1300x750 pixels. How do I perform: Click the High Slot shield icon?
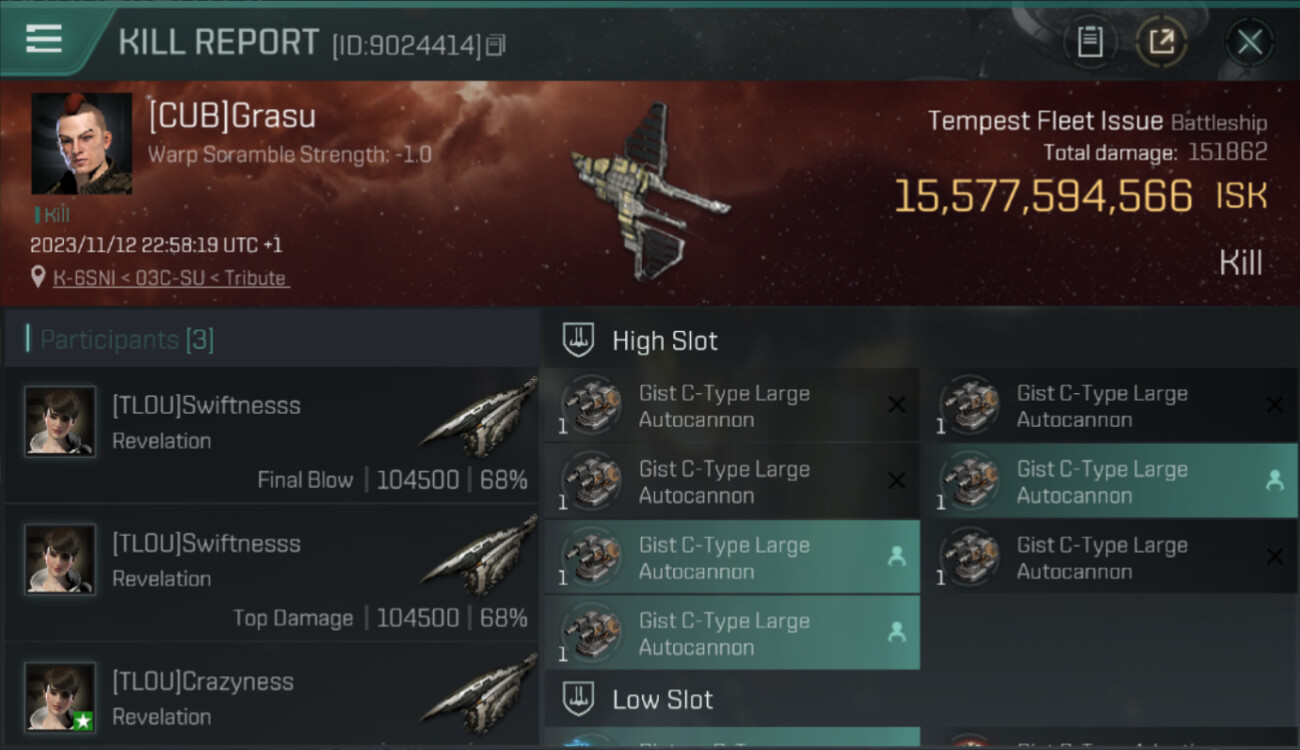(x=578, y=340)
